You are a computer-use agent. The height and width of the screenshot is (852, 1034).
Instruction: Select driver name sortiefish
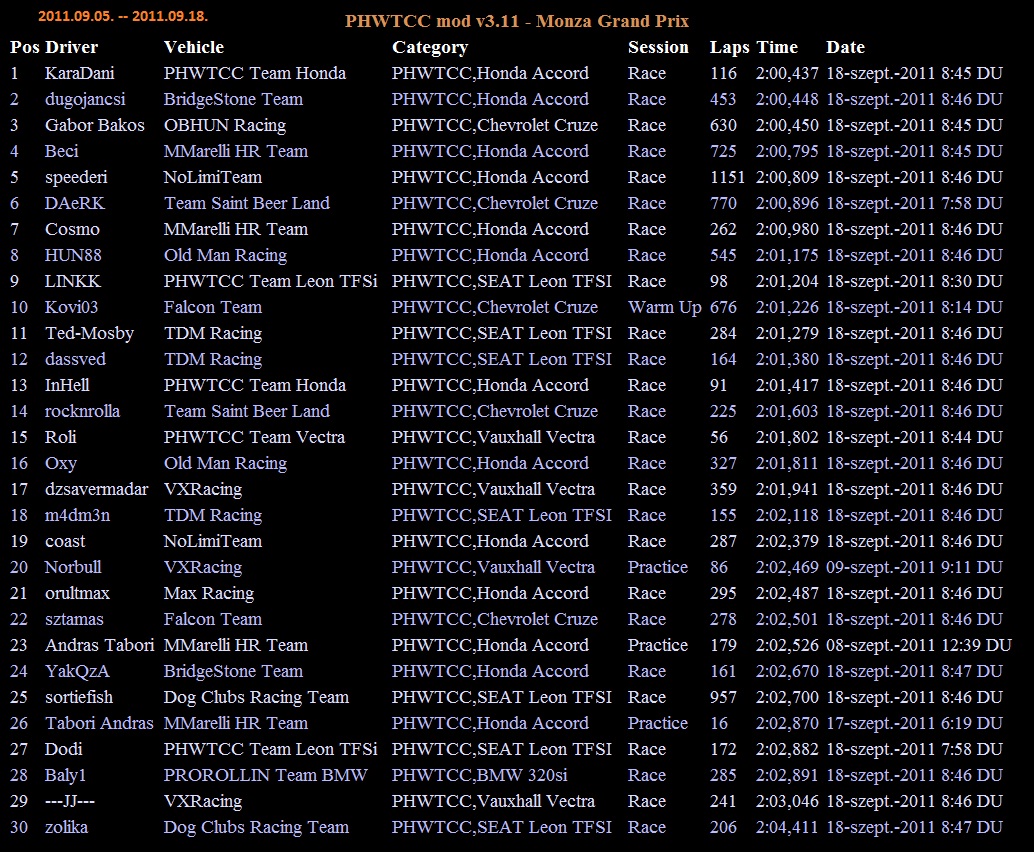tap(78, 698)
